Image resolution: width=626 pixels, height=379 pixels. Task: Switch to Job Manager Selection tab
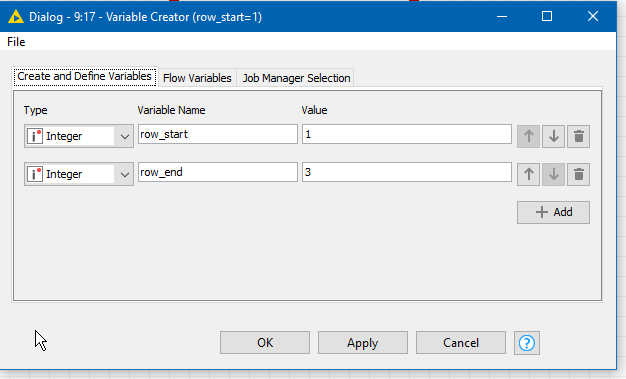pyautogui.click(x=296, y=78)
